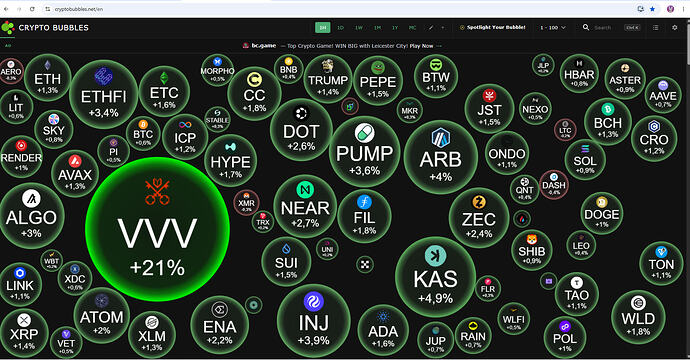Select the MC market cap tab
Image resolution: width=690 pixels, height=360 pixels.
[412, 27]
